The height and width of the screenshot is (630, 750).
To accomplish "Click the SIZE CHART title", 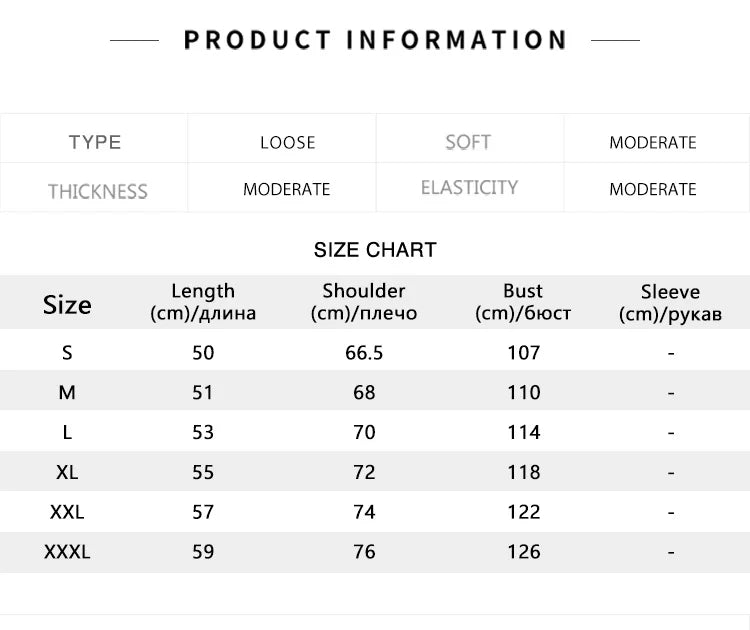I will pyautogui.click(x=375, y=250).
